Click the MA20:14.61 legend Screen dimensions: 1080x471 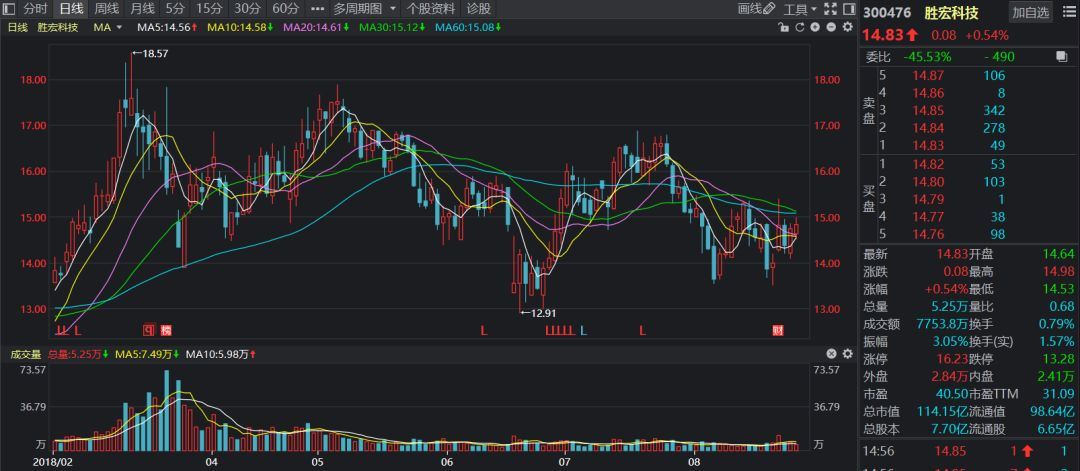pyautogui.click(x=316, y=28)
